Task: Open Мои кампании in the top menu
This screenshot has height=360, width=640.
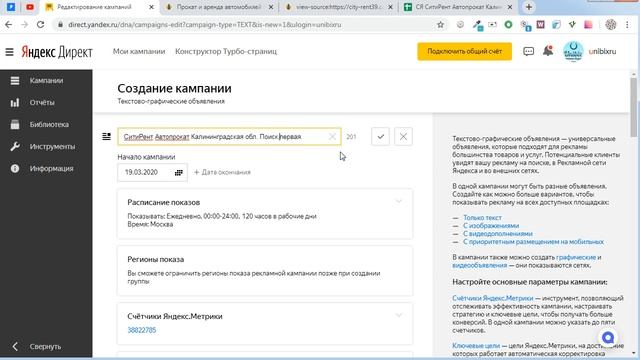Action: tap(139, 51)
